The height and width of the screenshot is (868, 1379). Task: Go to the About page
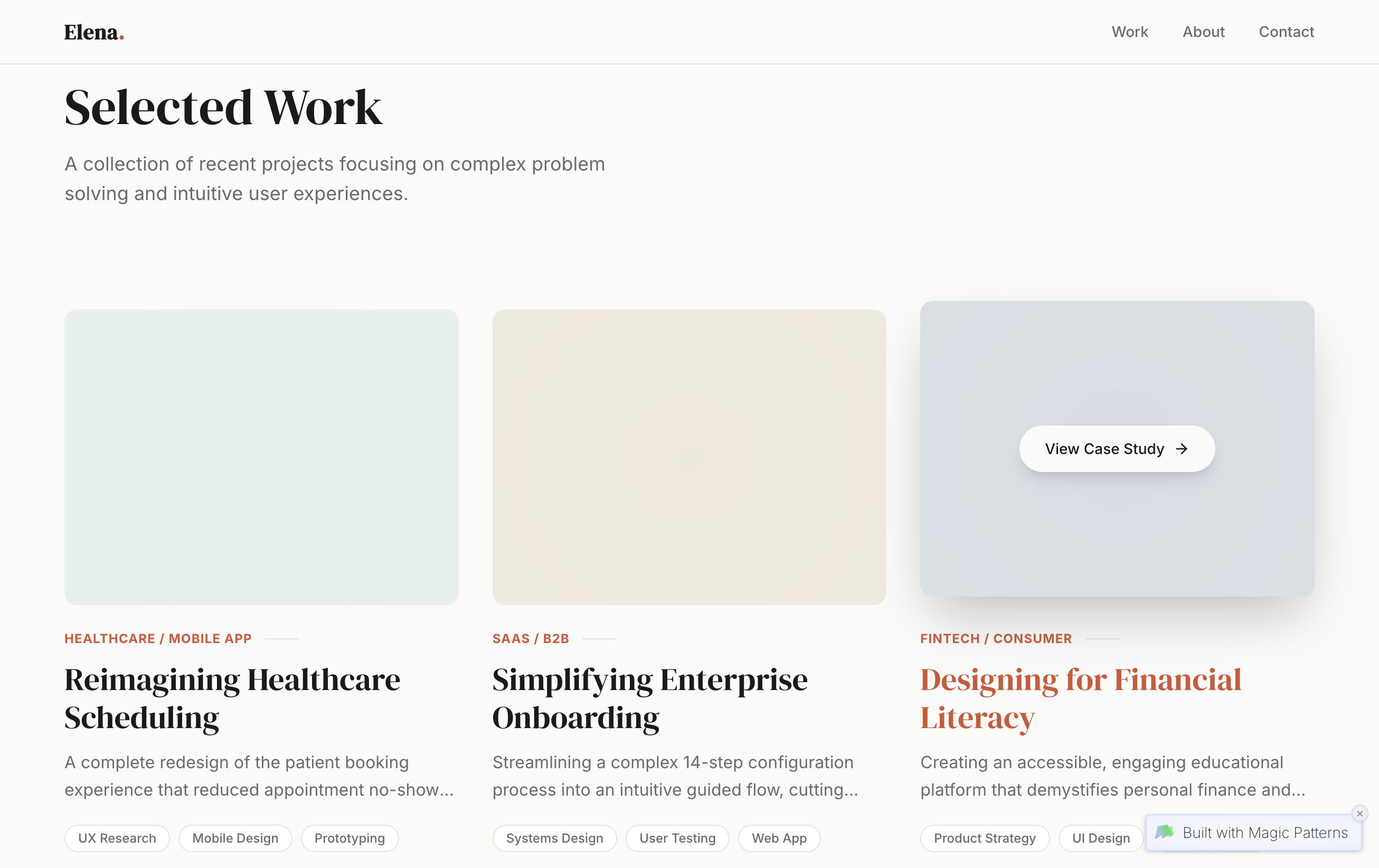pyautogui.click(x=1203, y=32)
